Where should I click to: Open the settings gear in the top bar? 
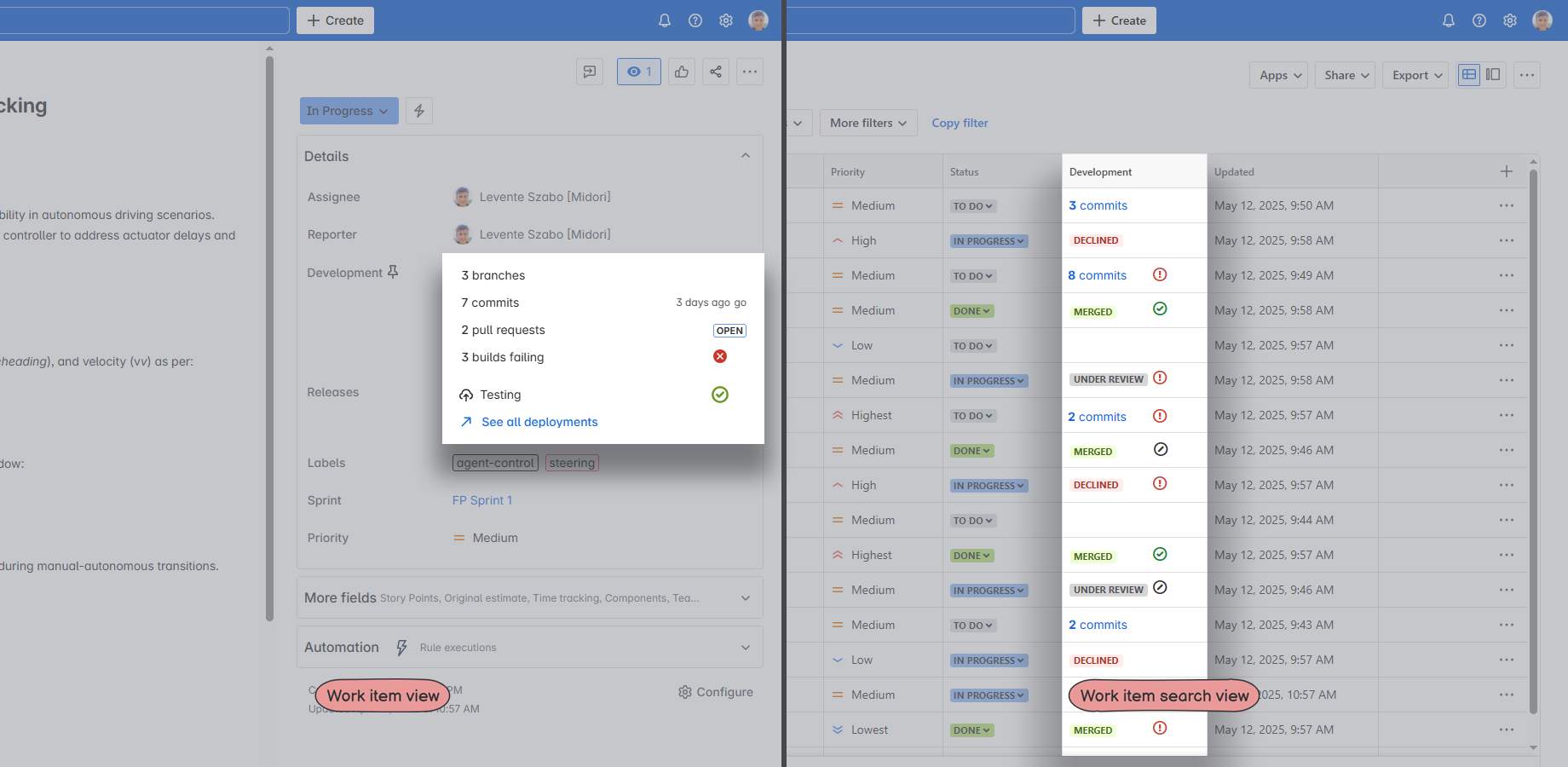(726, 20)
